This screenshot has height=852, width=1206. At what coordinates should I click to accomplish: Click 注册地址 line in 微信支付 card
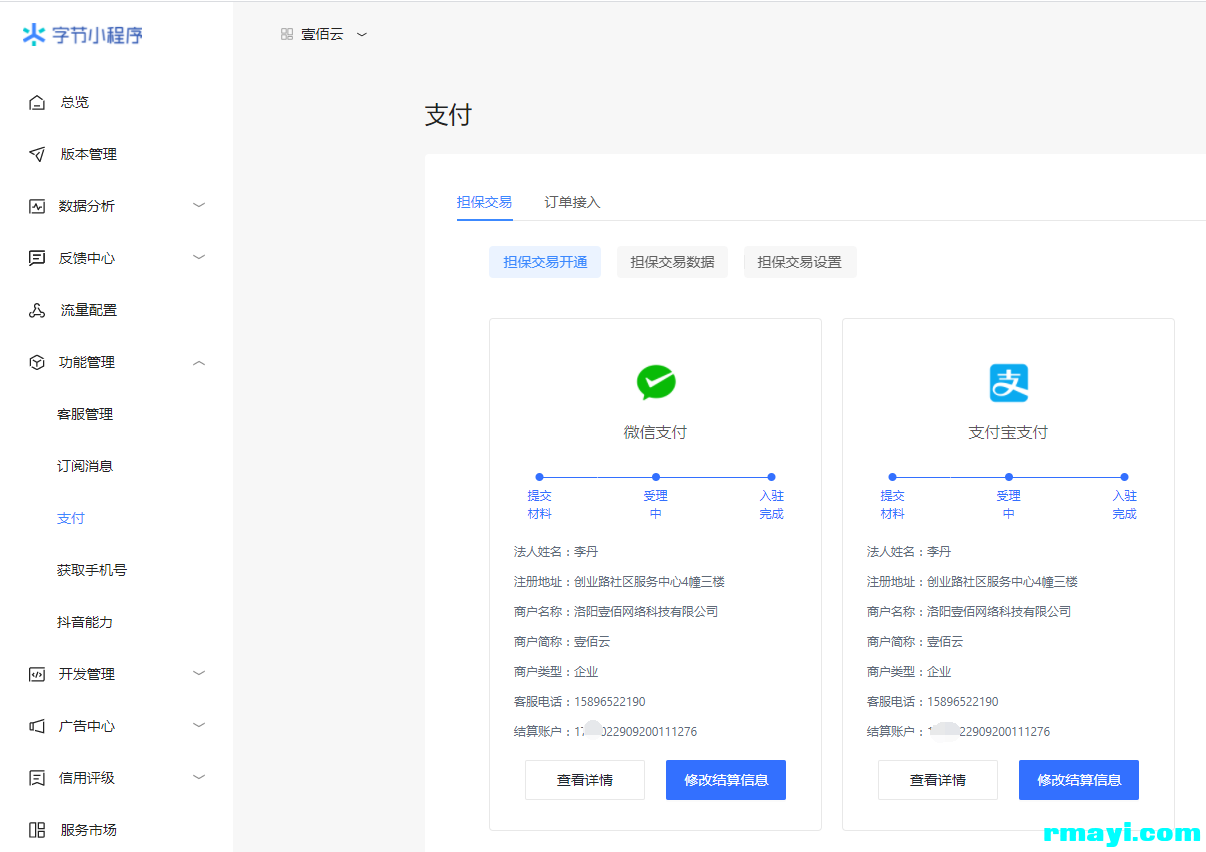tap(619, 581)
